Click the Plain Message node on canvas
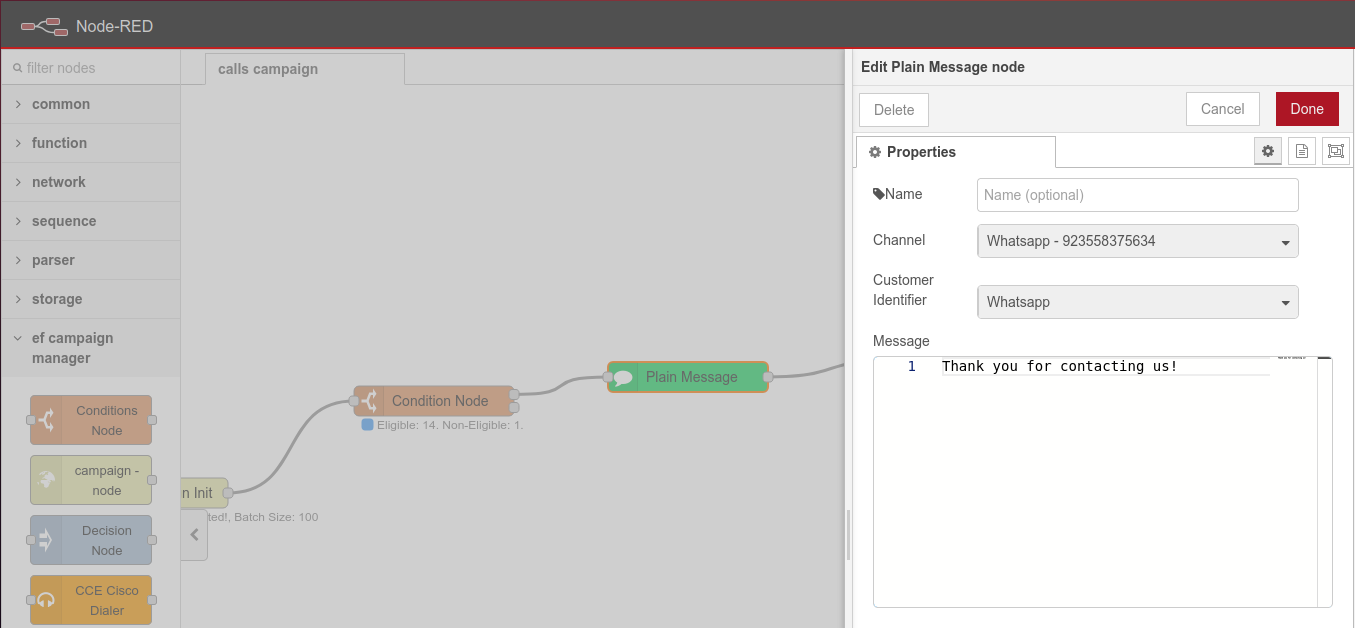 688,377
